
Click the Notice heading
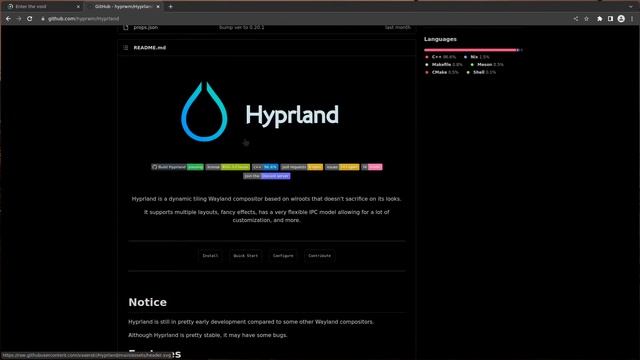tap(147, 302)
